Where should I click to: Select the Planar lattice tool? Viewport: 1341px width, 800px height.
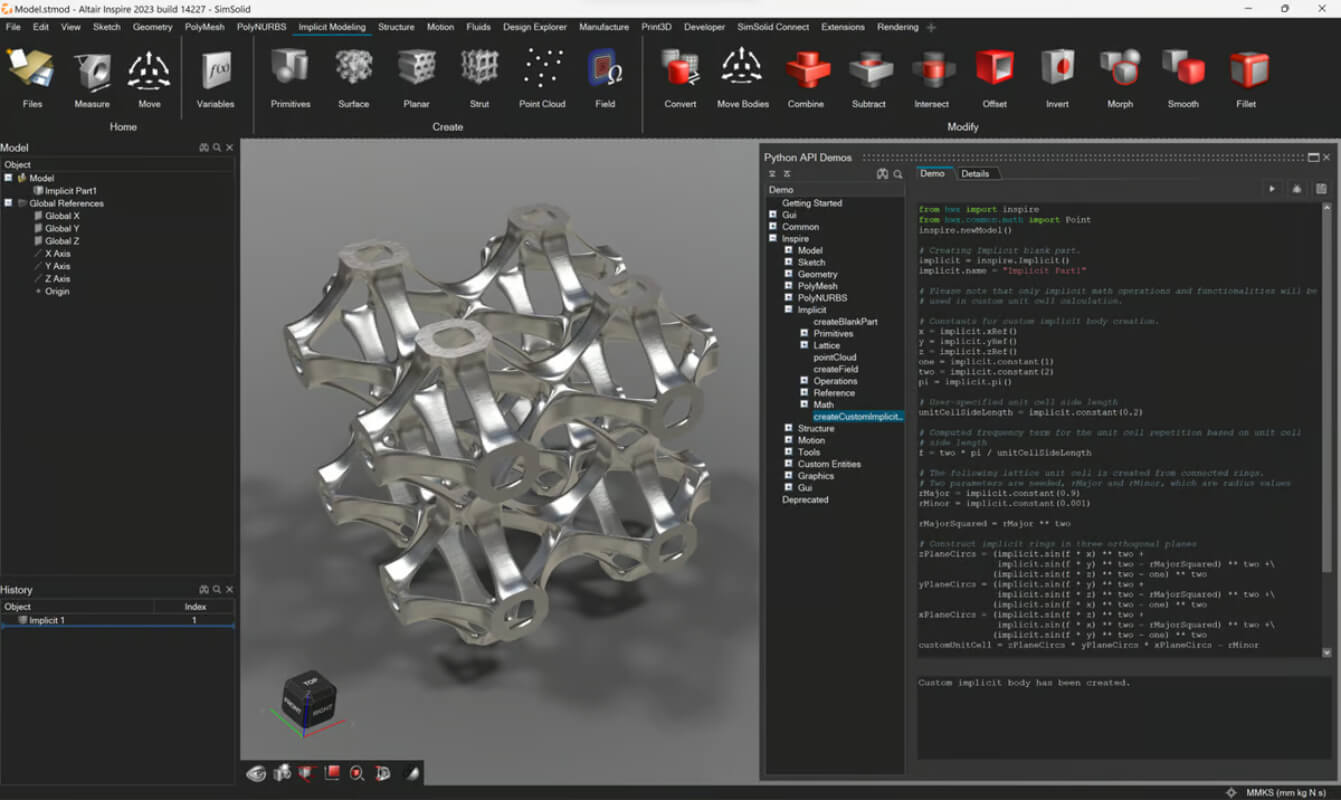pyautogui.click(x=416, y=78)
